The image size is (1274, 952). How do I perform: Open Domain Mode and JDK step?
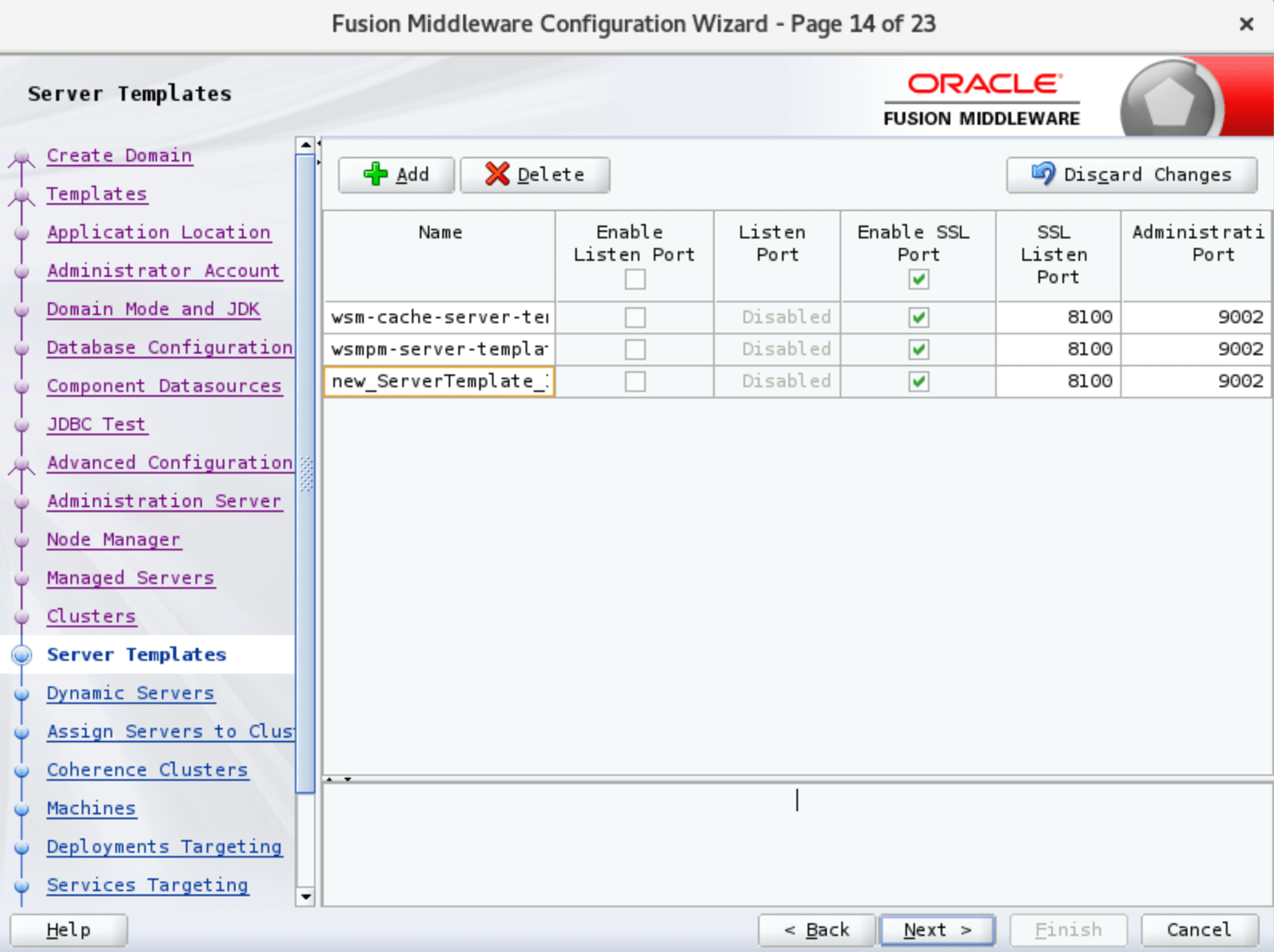pyautogui.click(x=153, y=310)
